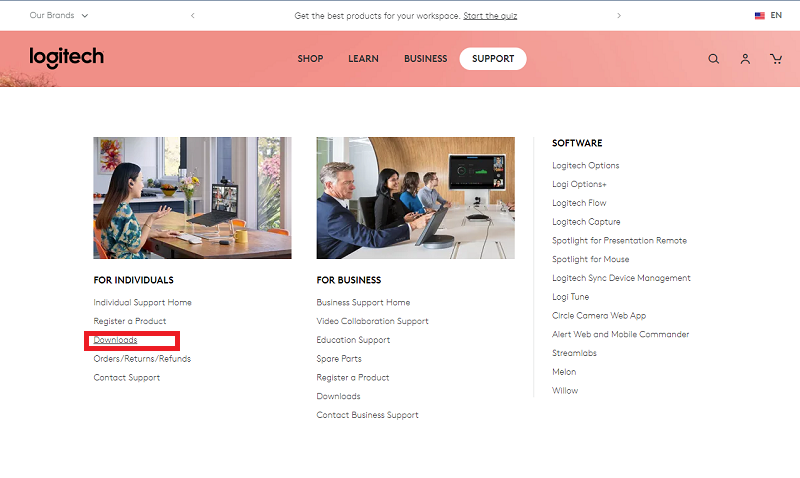Click Willow link
Screen dimensions: 800x478
(565, 391)
